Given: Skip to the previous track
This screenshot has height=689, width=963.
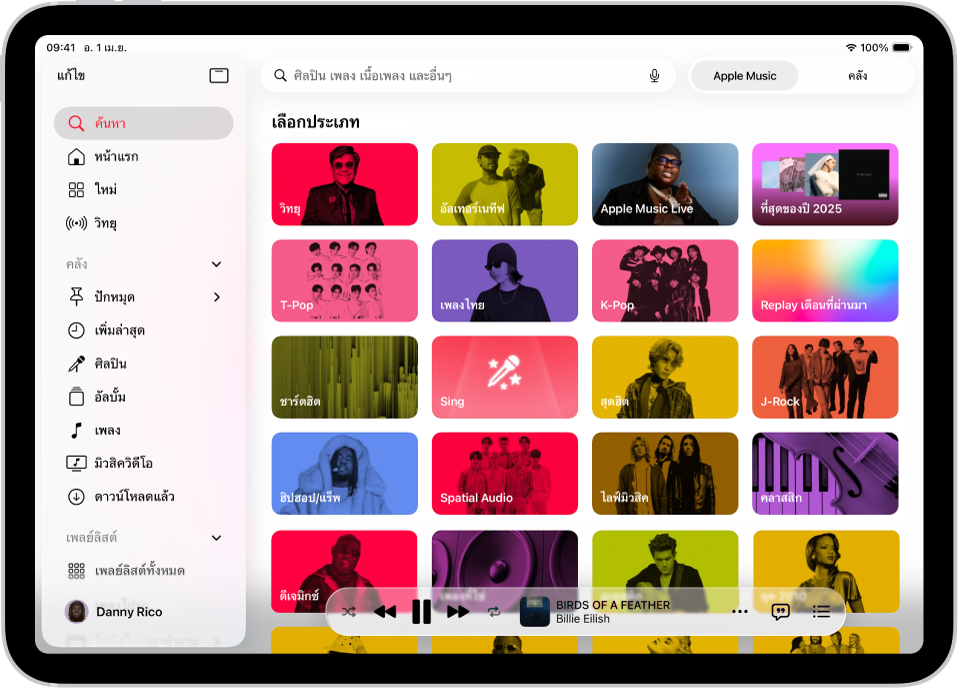Looking at the screenshot, I should (385, 612).
